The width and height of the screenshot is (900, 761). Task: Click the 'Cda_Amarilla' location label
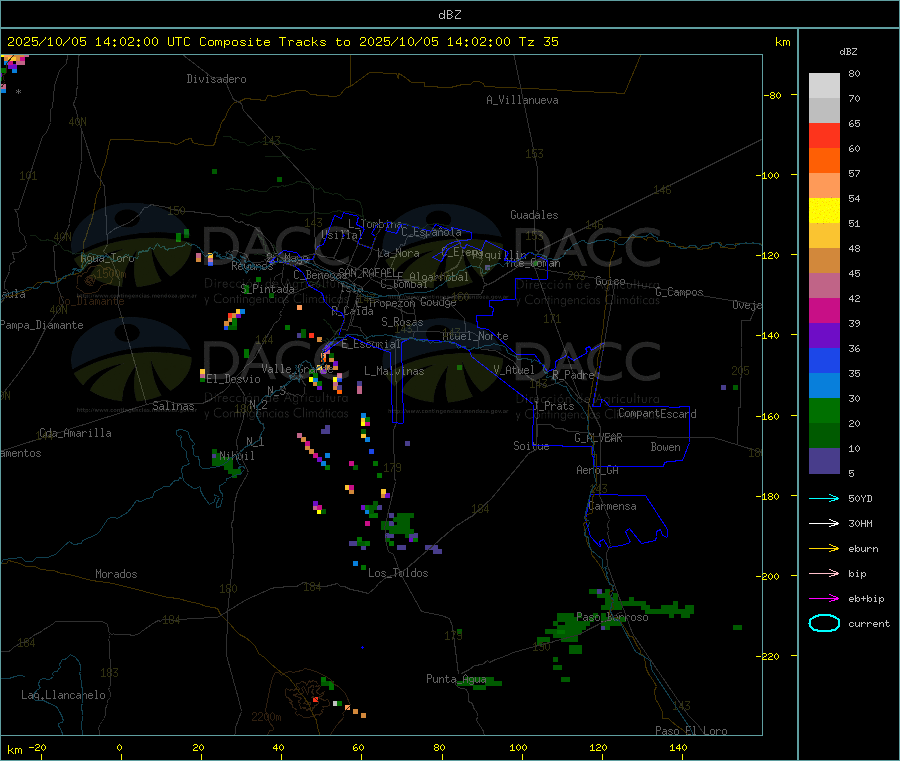click(75, 433)
